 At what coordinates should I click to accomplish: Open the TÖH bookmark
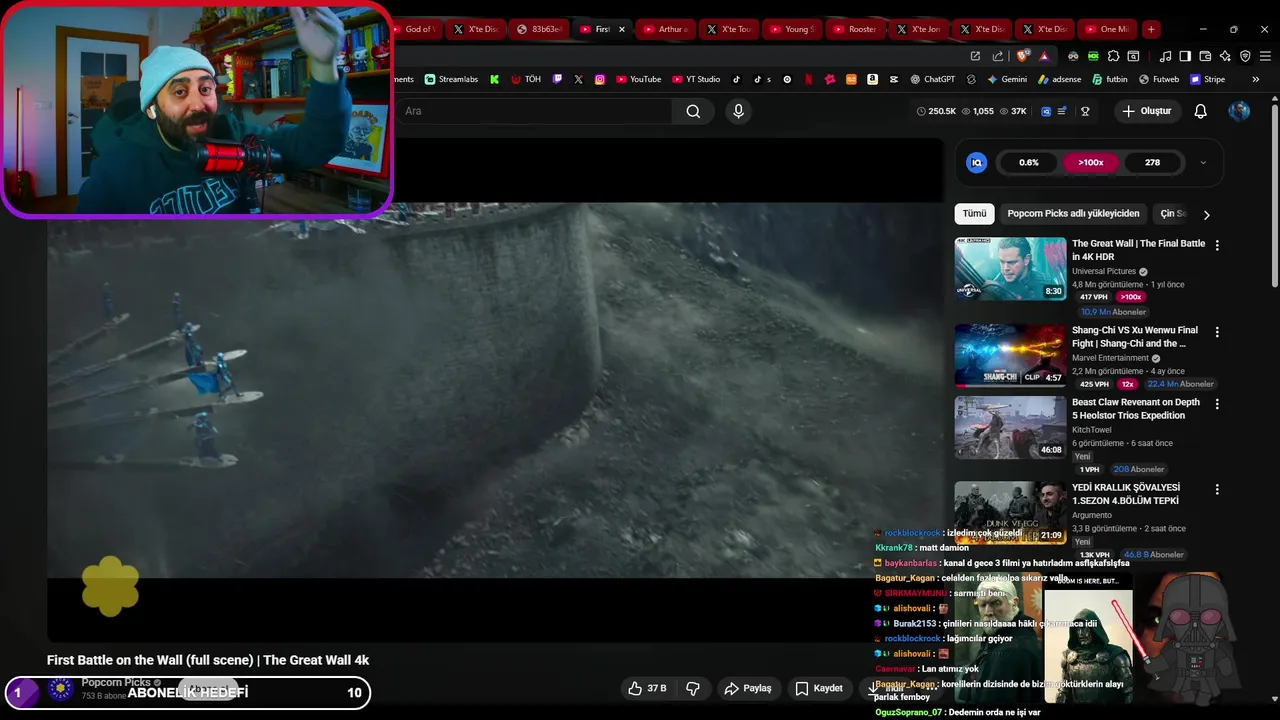tap(526, 79)
